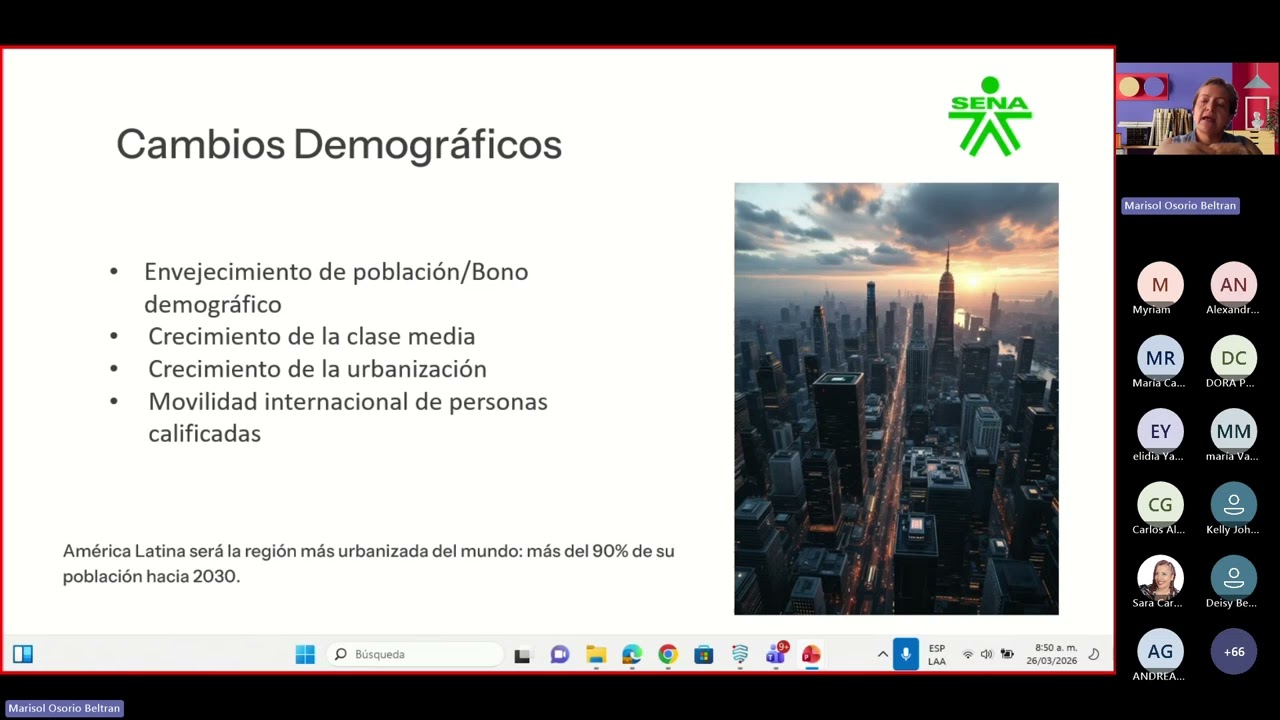1280x720 pixels.
Task: Switch ESP LAA keyboard language
Action: [937, 655]
